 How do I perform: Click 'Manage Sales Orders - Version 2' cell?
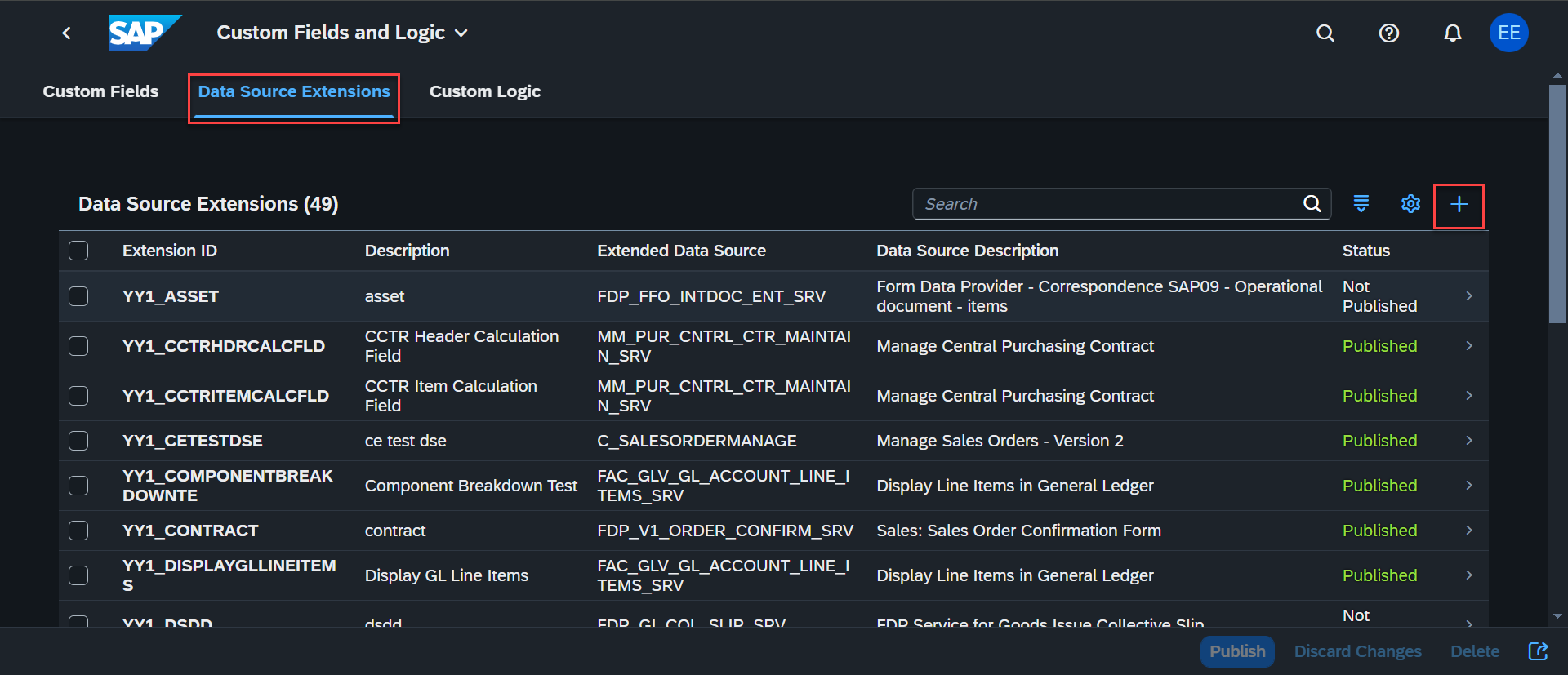1000,441
